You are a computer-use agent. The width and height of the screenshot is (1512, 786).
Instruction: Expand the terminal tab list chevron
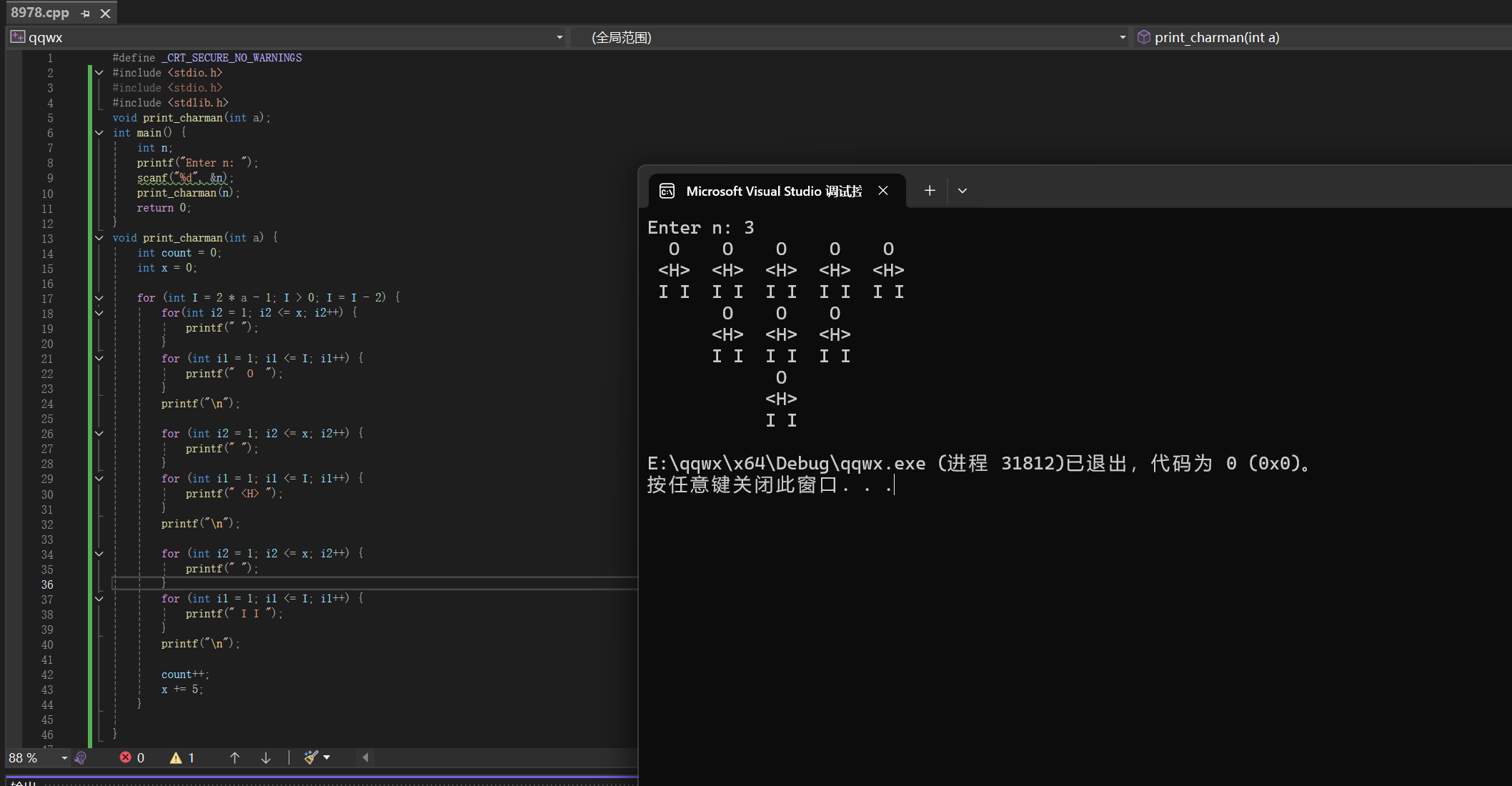(963, 191)
